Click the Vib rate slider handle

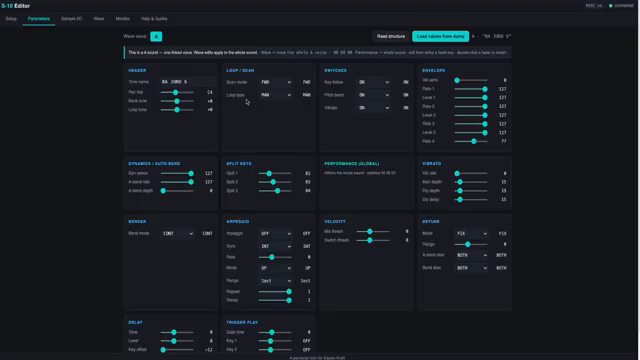(457, 173)
